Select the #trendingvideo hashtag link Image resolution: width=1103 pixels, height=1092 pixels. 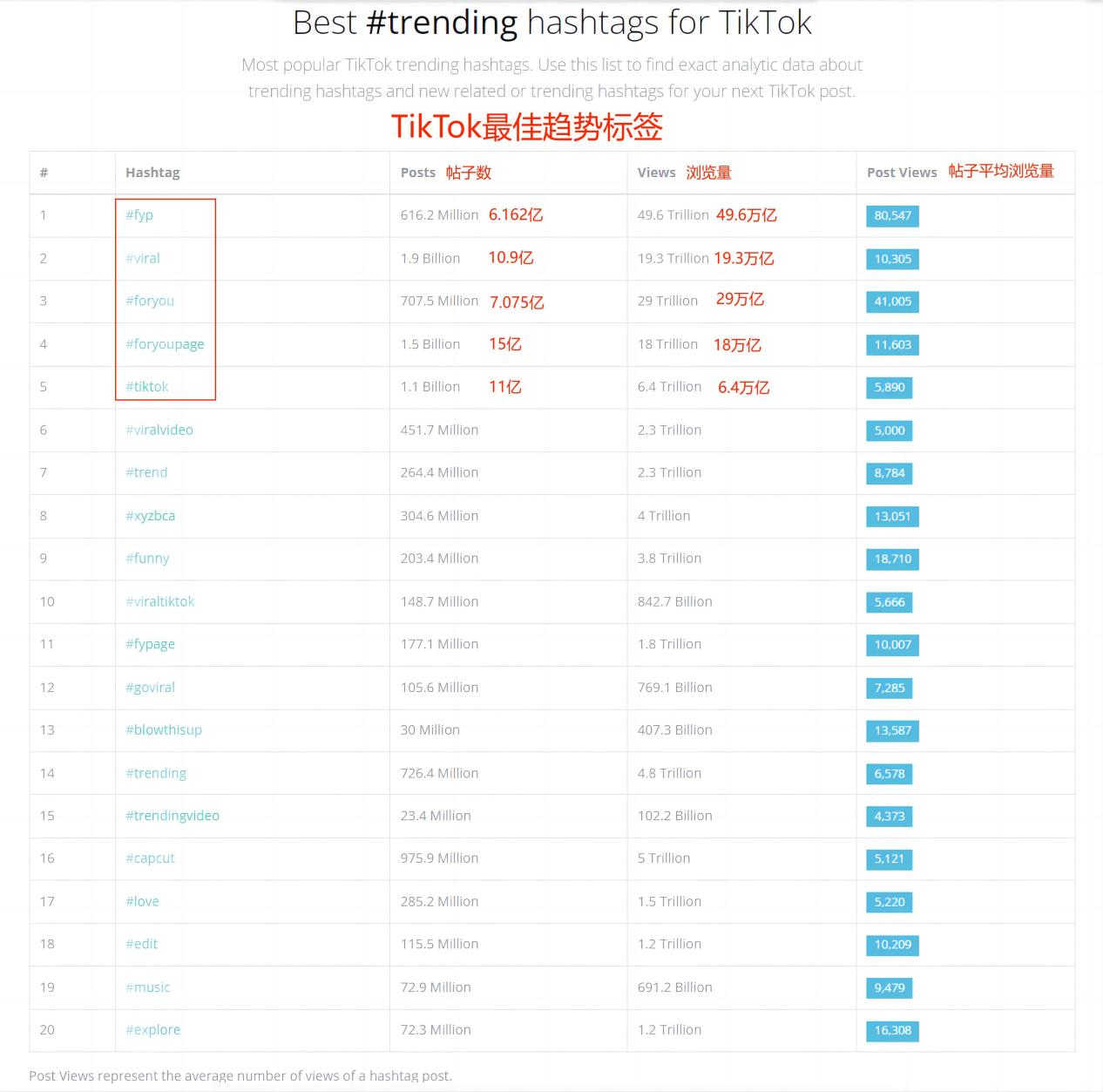173,816
